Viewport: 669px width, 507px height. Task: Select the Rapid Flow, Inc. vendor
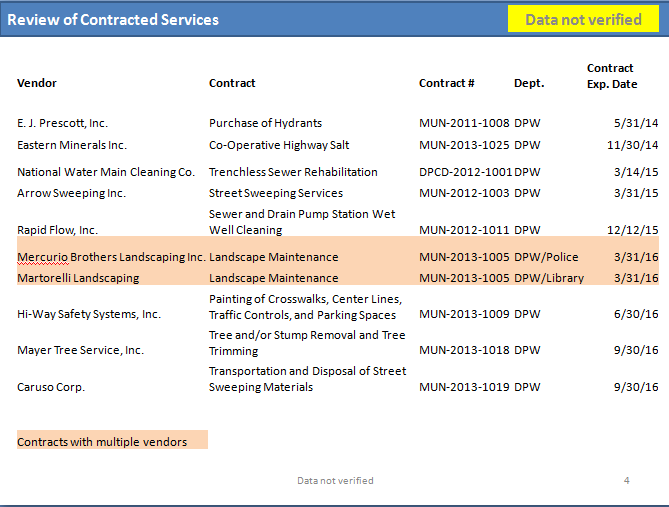click(x=58, y=230)
